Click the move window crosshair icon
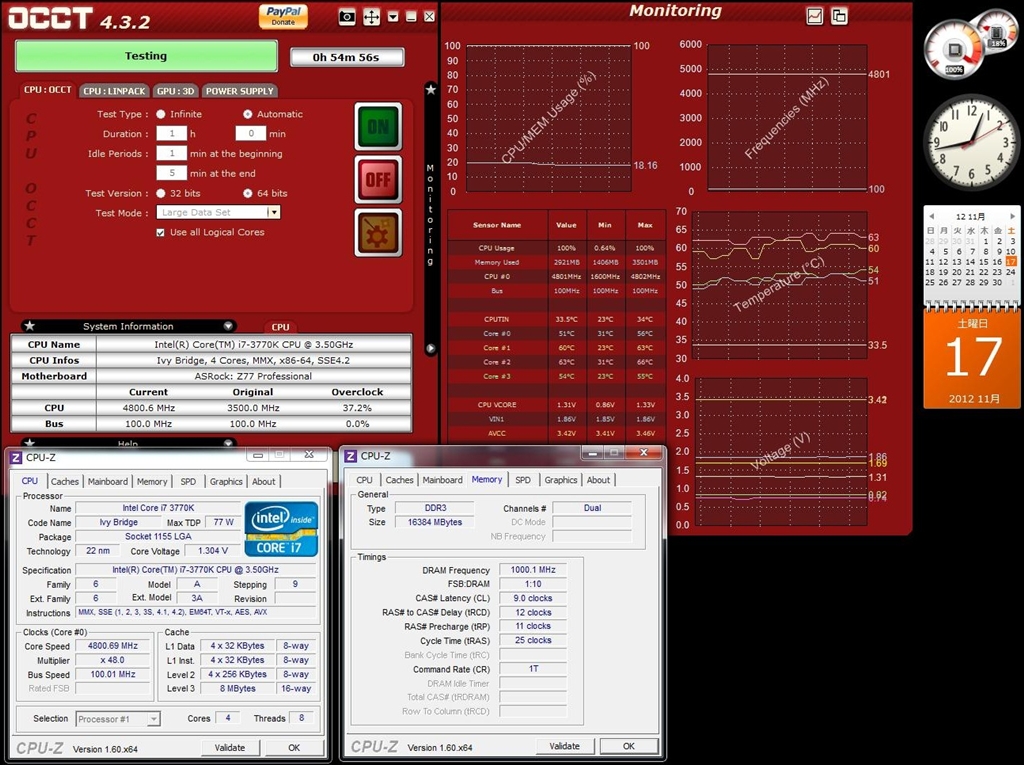Image resolution: width=1024 pixels, height=765 pixels. pyautogui.click(x=371, y=17)
